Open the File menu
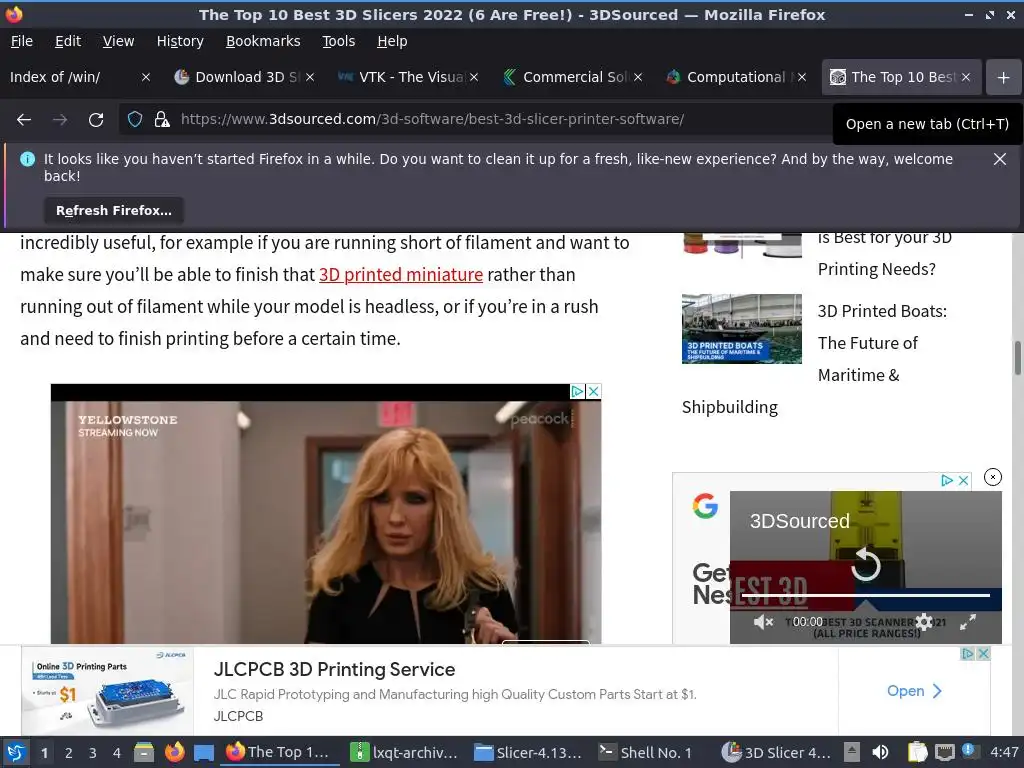This screenshot has height=768, width=1024. [x=22, y=41]
